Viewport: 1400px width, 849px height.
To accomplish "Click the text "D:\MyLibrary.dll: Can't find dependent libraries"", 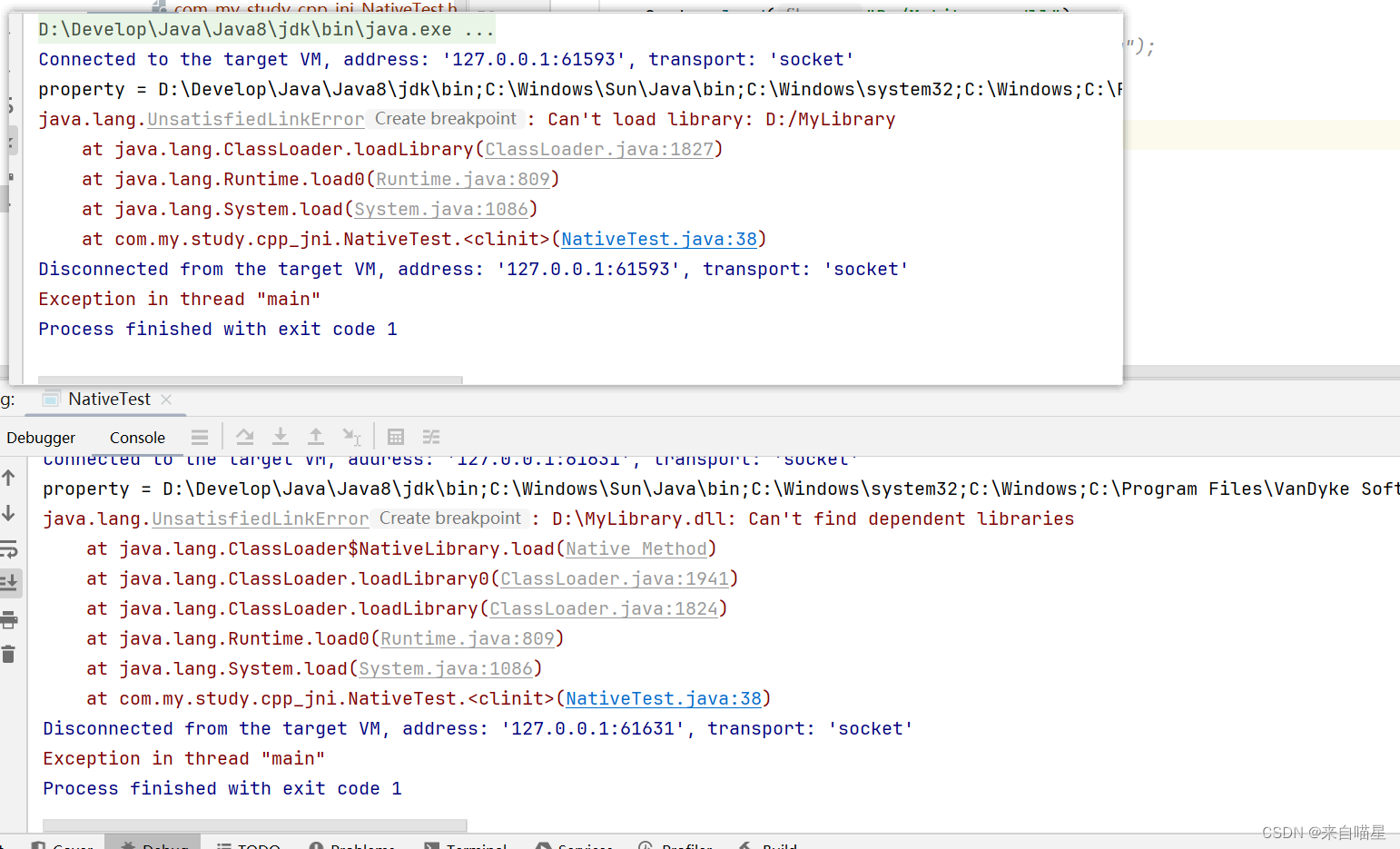I will coord(813,519).
